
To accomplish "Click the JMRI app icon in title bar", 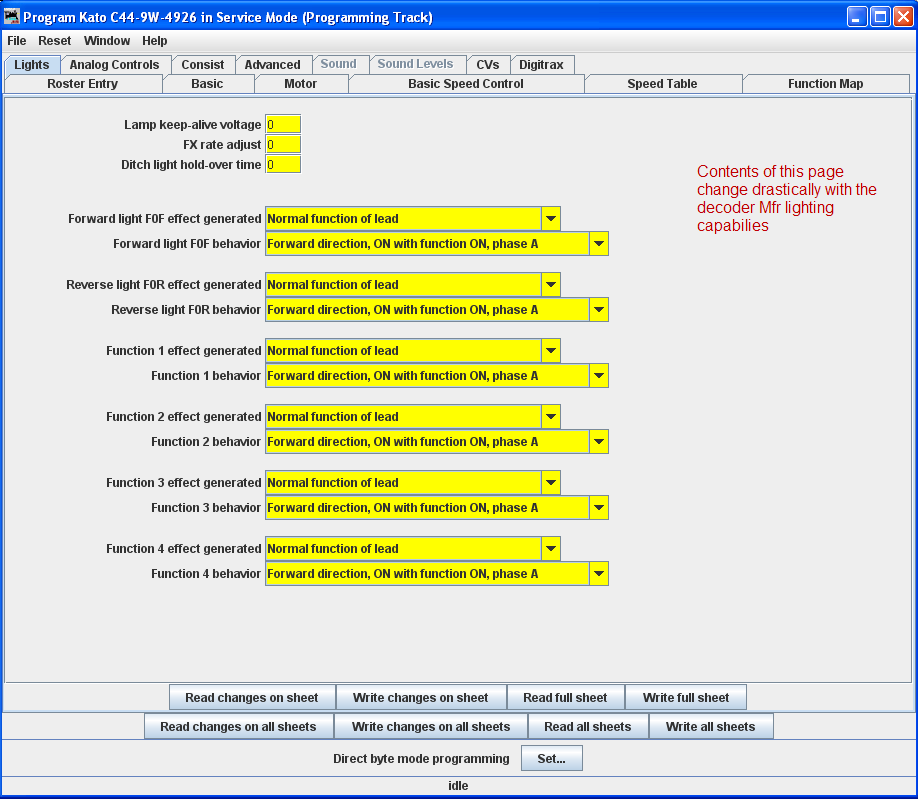I will pyautogui.click(x=12, y=17).
